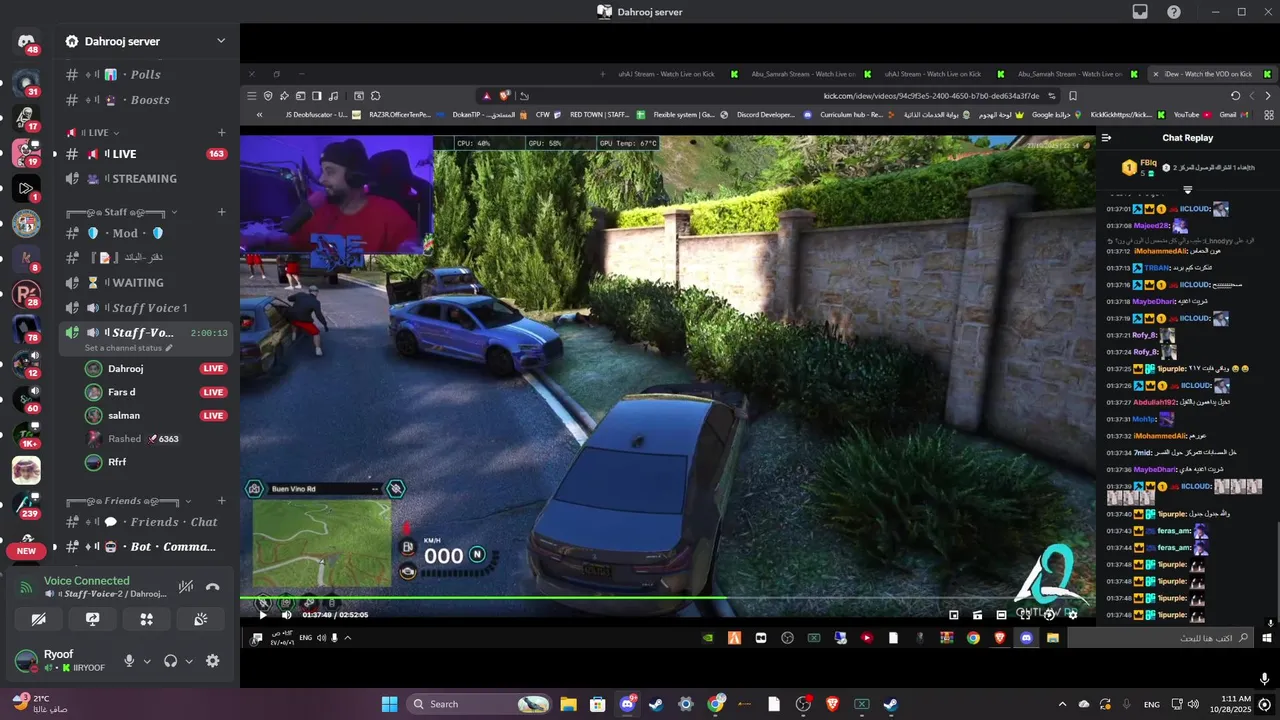Open Discord user settings gear
Viewport: 1280px width, 720px height.
coord(212,661)
